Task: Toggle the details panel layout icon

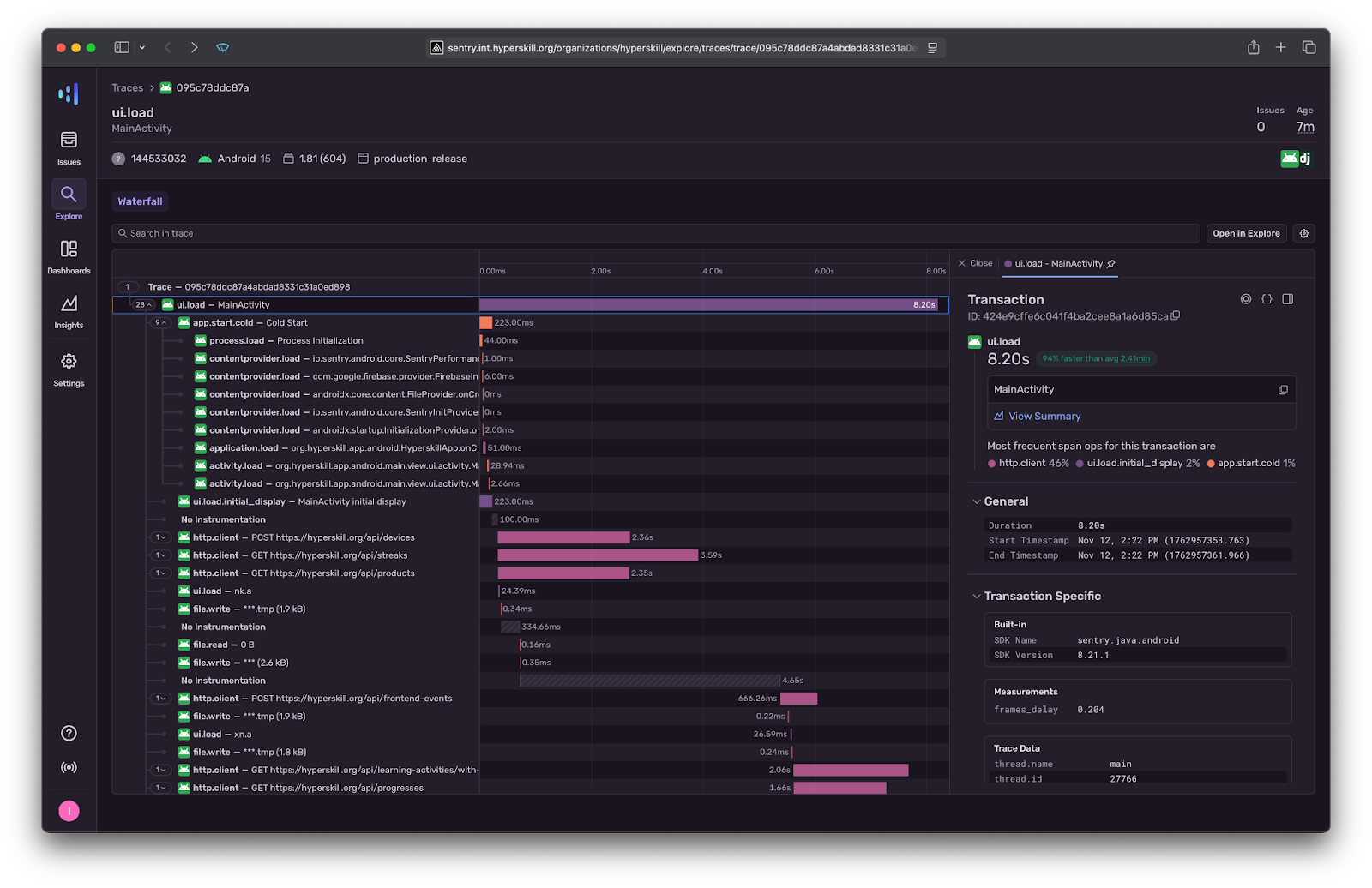Action: (1287, 299)
